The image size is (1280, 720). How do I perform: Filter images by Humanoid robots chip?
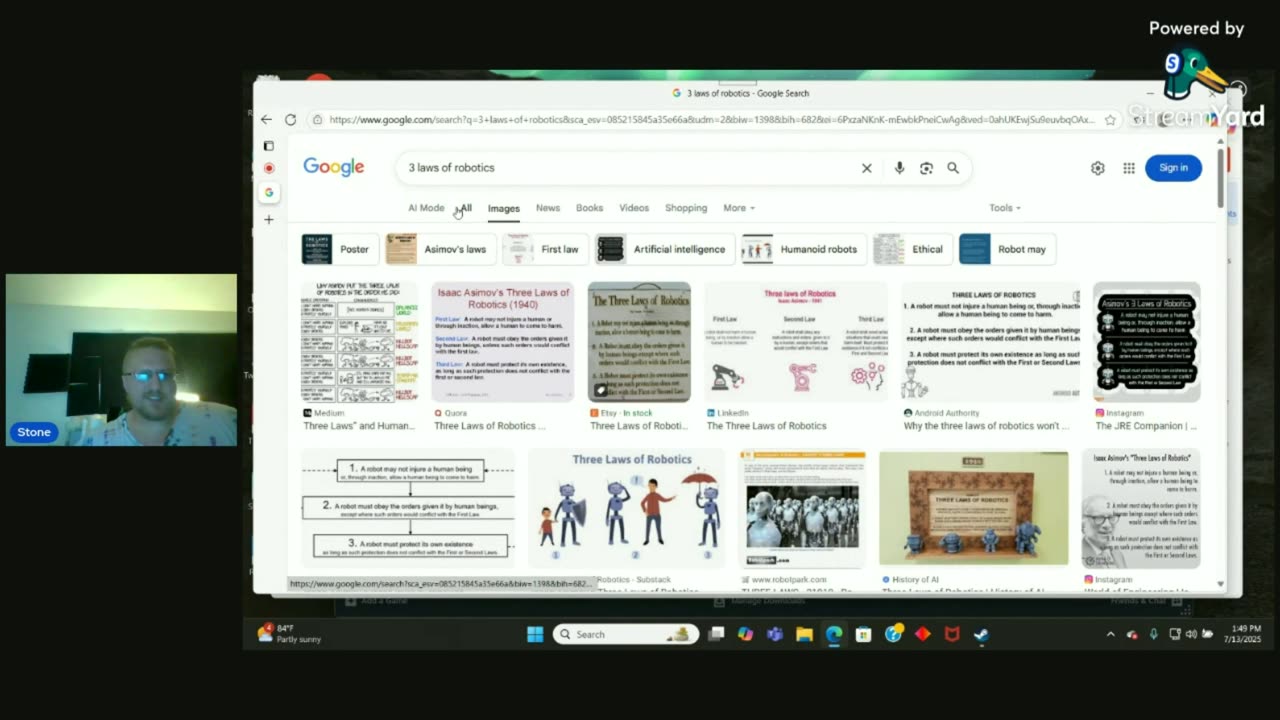tap(804, 249)
